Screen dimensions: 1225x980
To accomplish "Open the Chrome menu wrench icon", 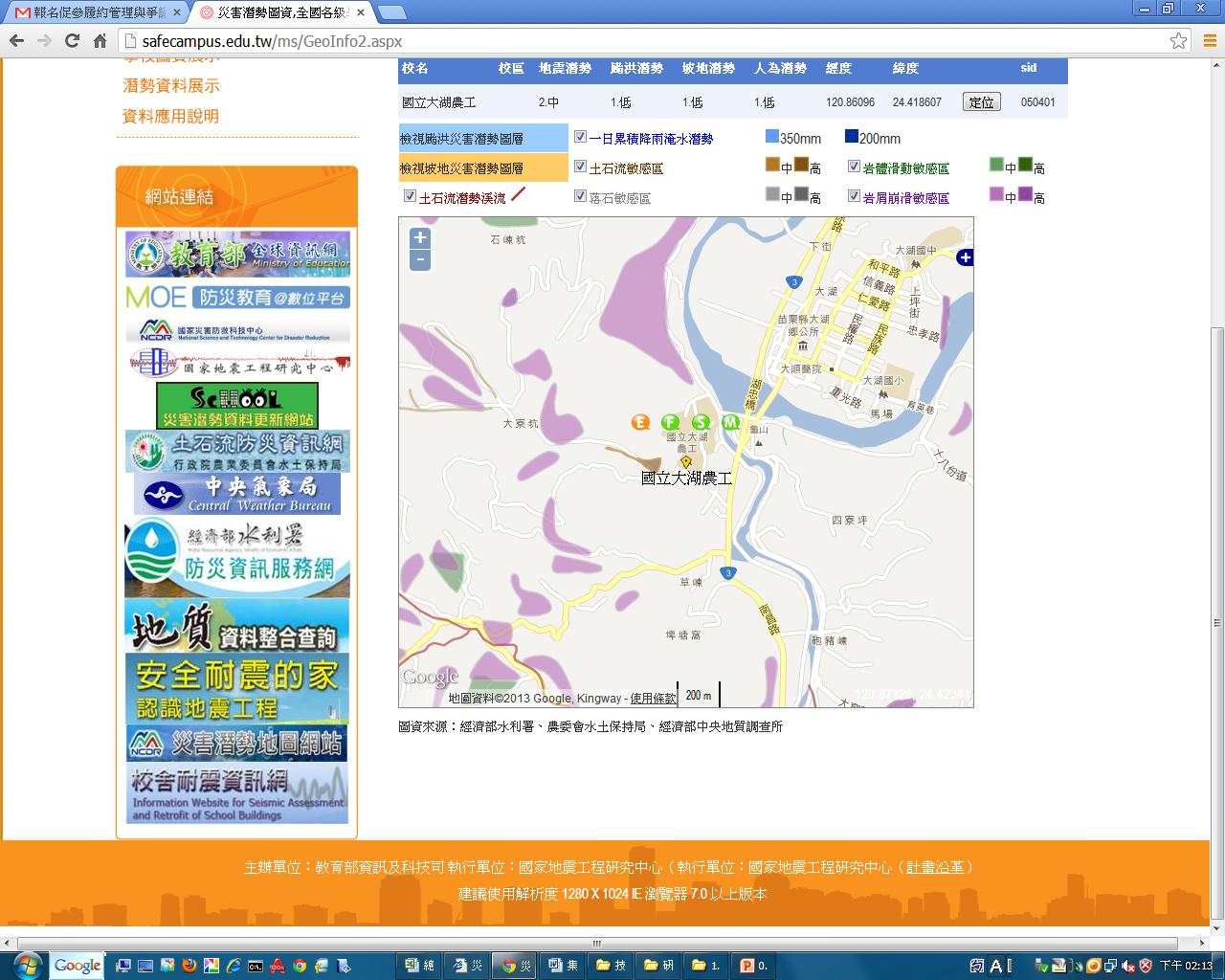I will click(x=1208, y=41).
